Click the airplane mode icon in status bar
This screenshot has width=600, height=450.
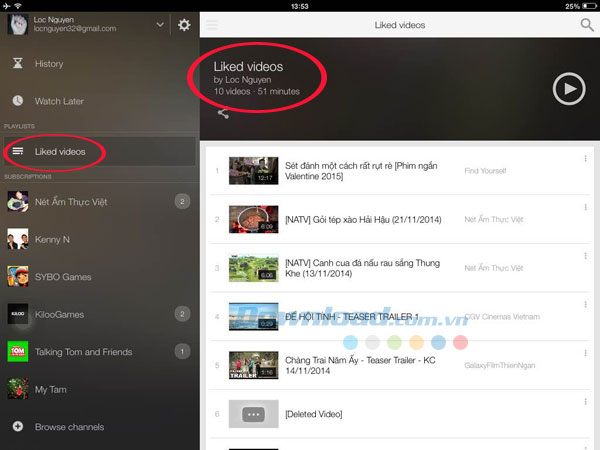point(7,6)
